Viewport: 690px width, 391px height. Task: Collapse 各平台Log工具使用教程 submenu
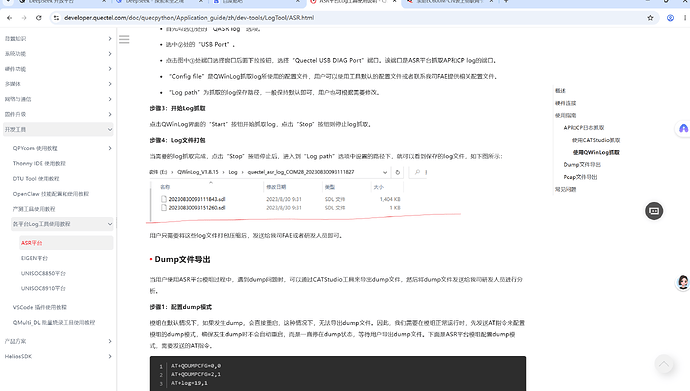click(62, 224)
